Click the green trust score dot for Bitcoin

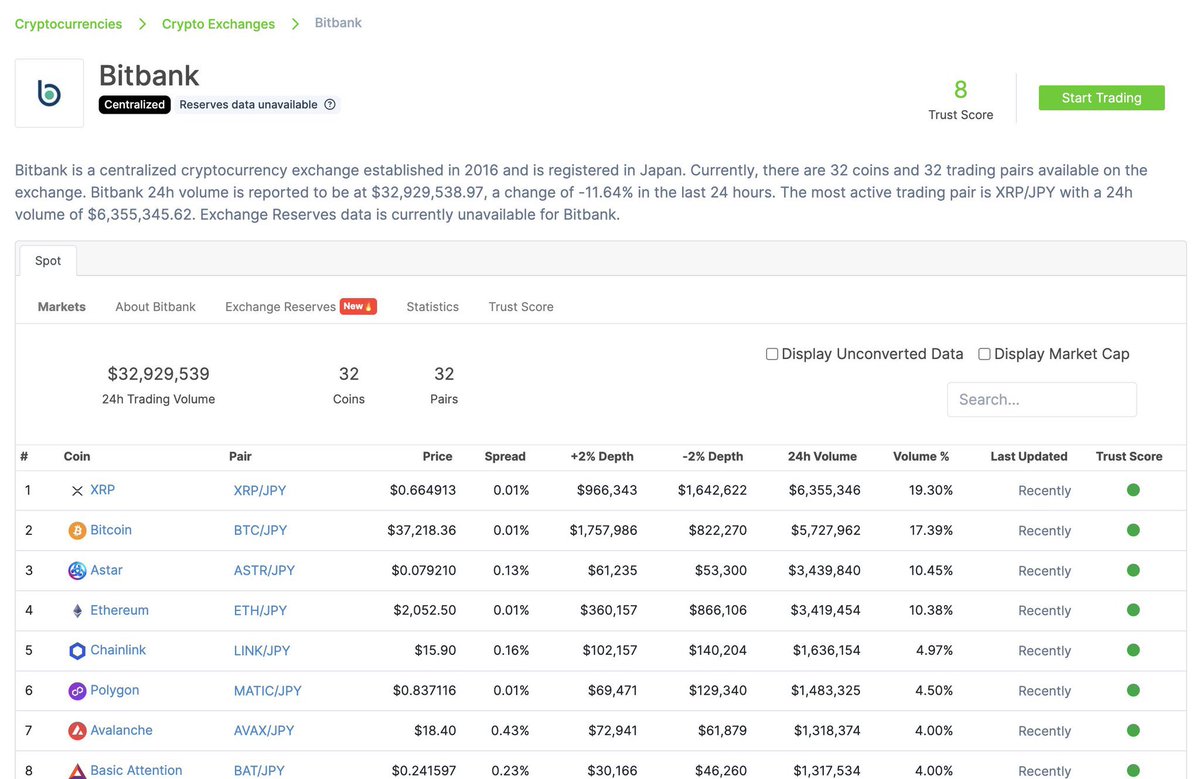point(1133,530)
